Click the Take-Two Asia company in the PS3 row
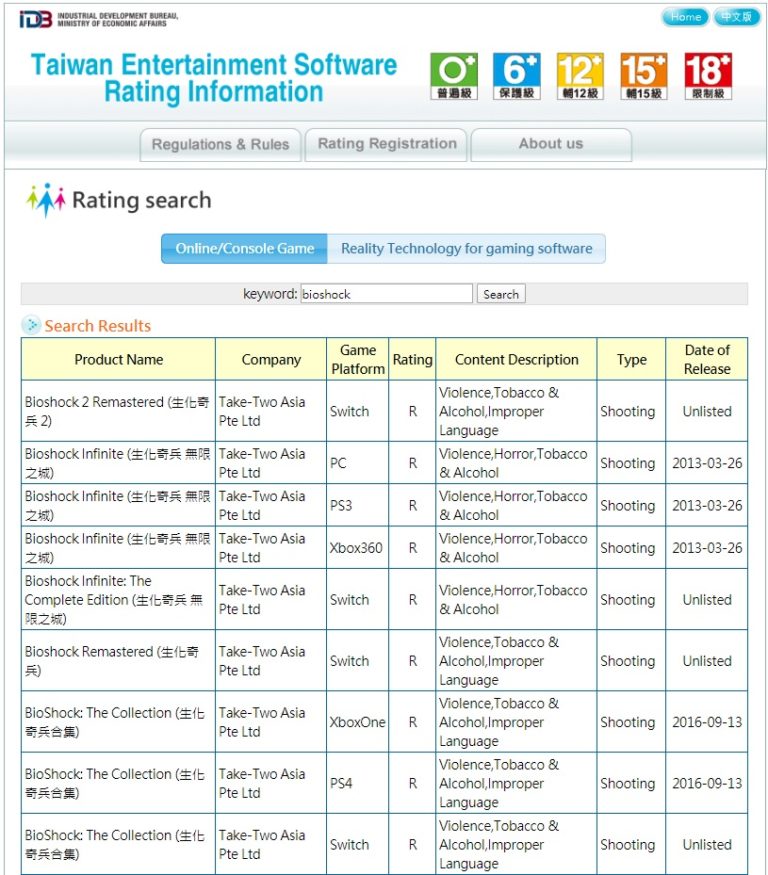This screenshot has height=875, width=768. click(262, 506)
